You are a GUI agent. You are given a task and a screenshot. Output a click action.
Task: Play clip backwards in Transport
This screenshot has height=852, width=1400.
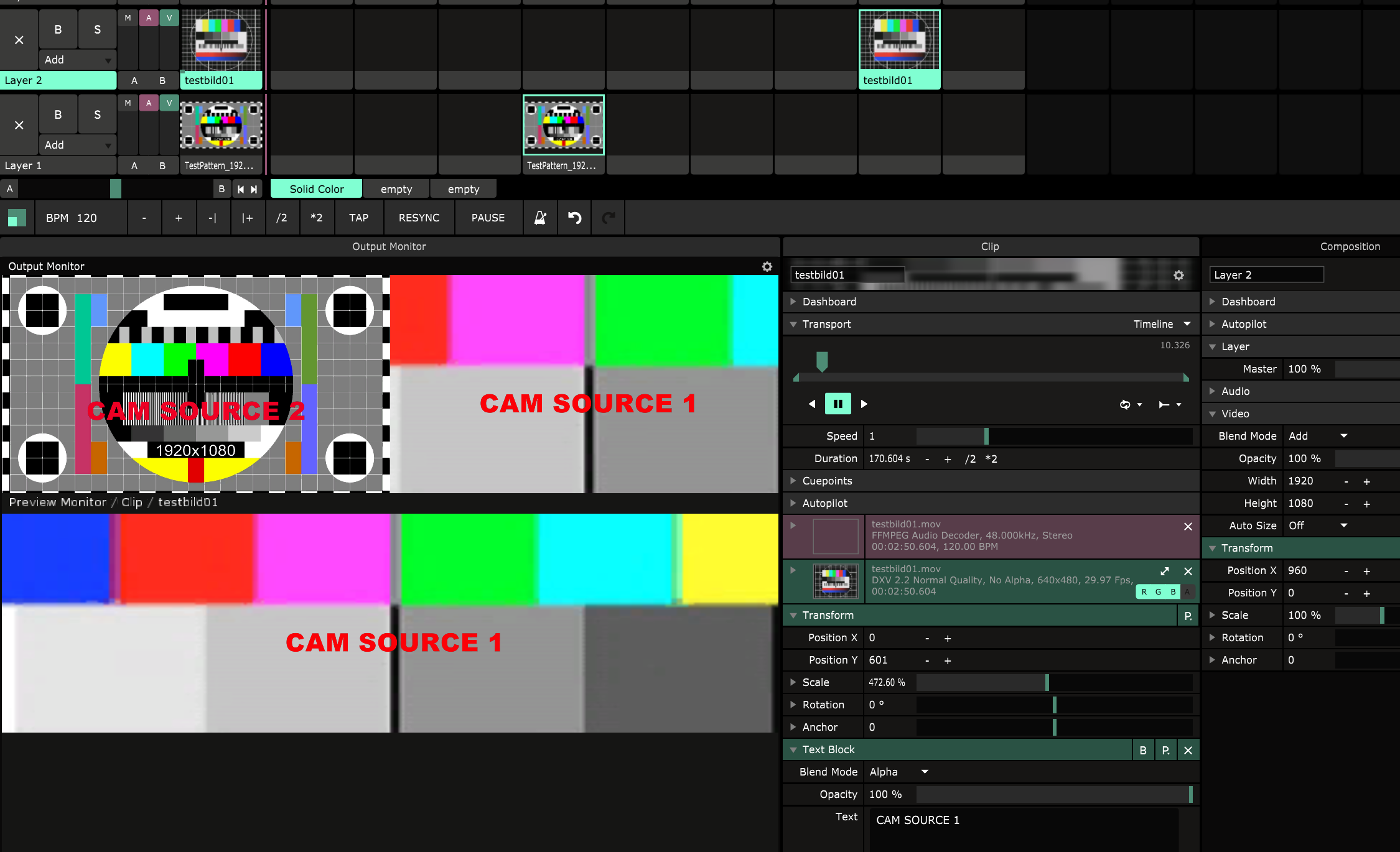pos(812,404)
